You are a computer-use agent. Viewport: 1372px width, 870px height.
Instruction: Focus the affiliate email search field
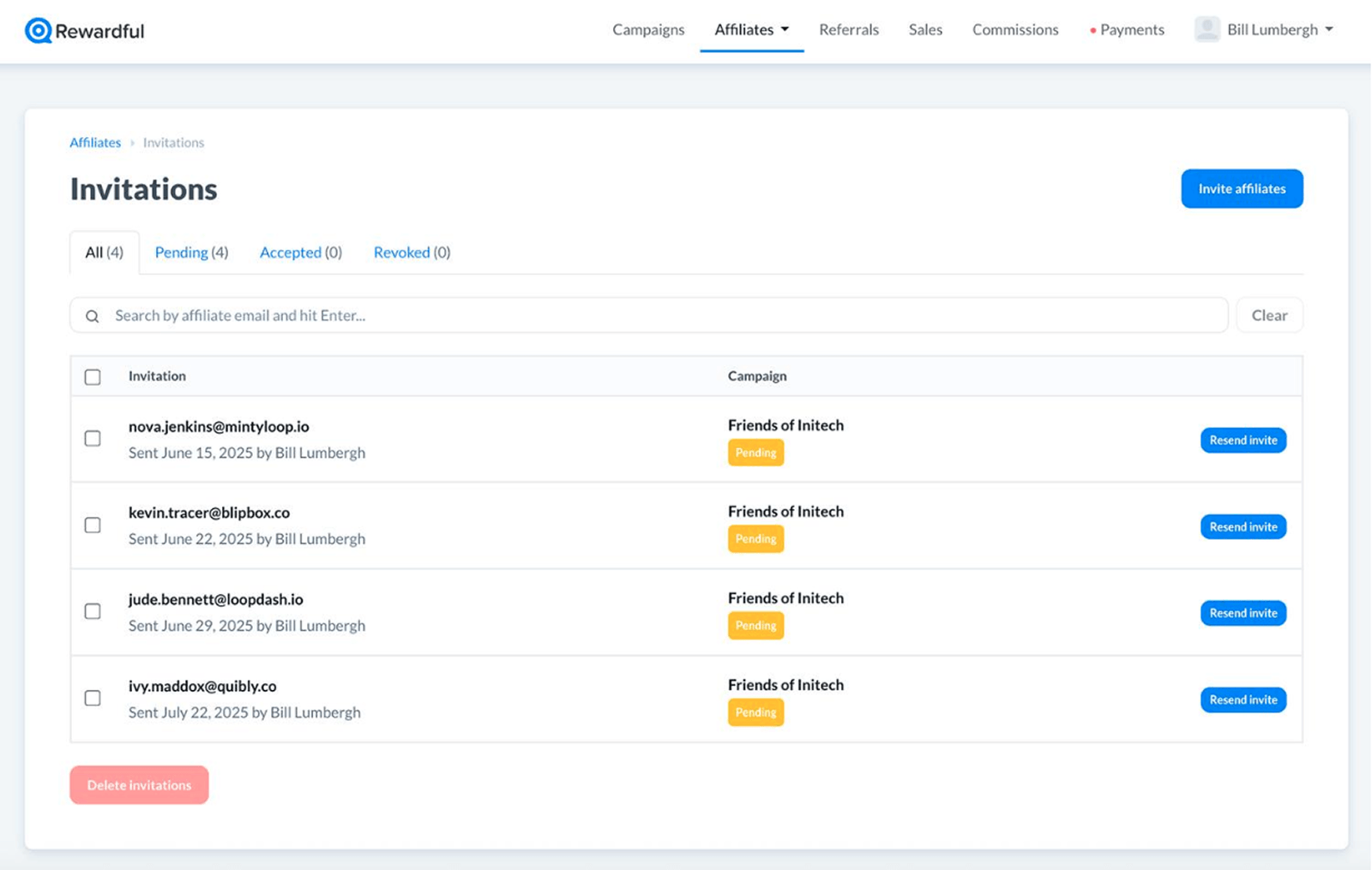click(648, 315)
